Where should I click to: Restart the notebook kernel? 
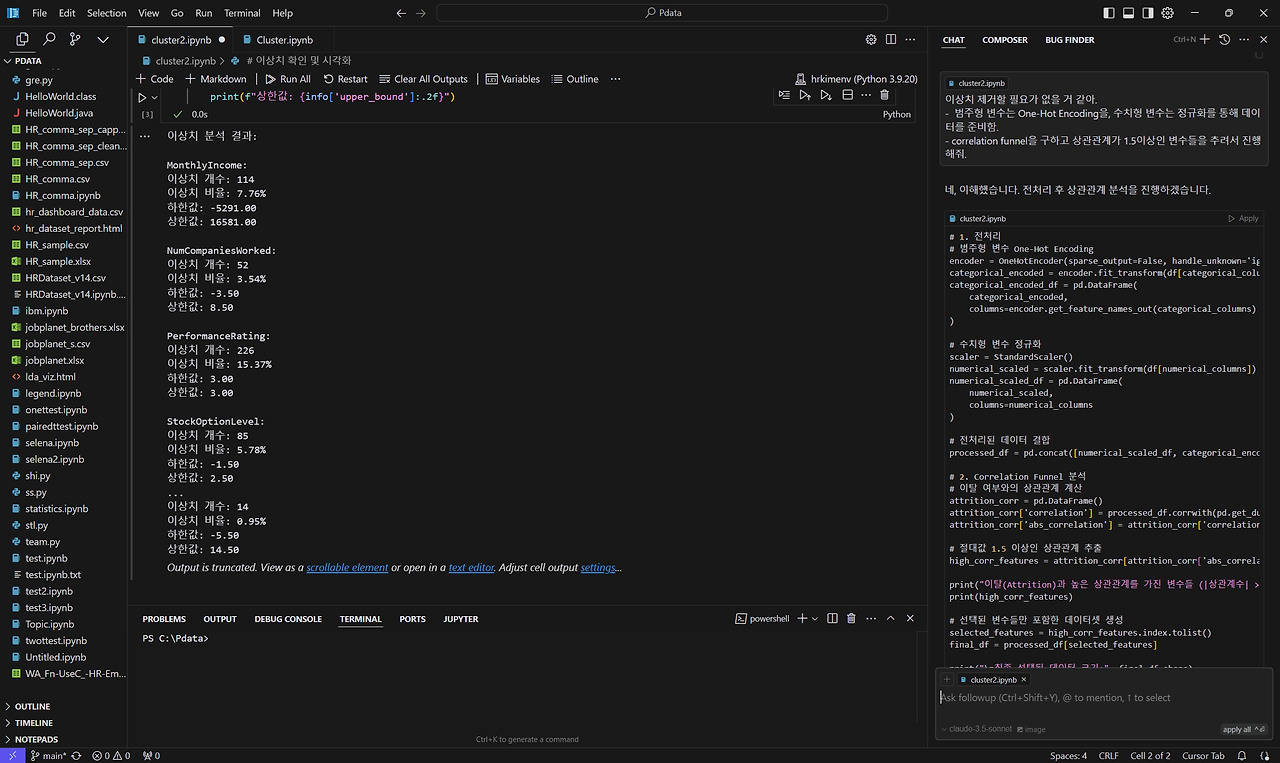(x=344, y=79)
